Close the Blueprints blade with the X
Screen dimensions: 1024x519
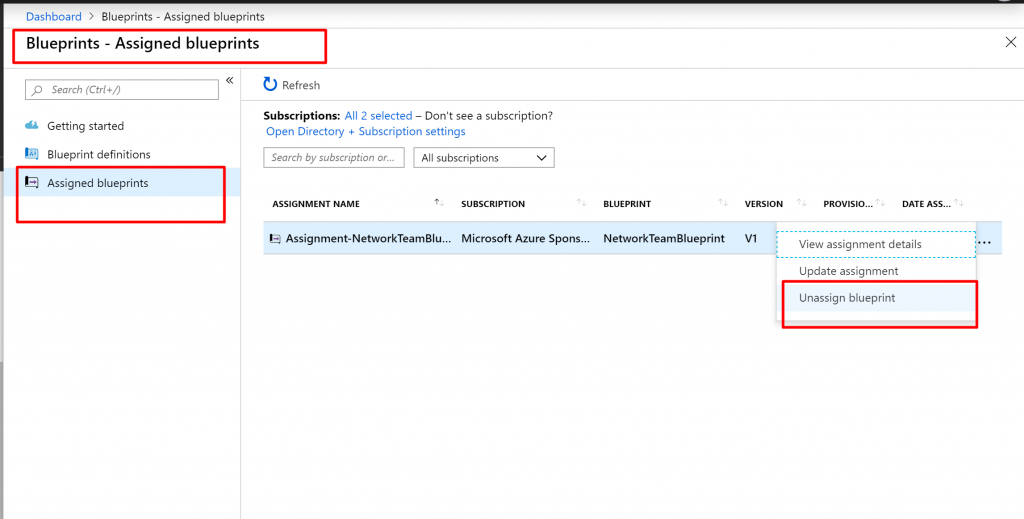[x=1009, y=42]
